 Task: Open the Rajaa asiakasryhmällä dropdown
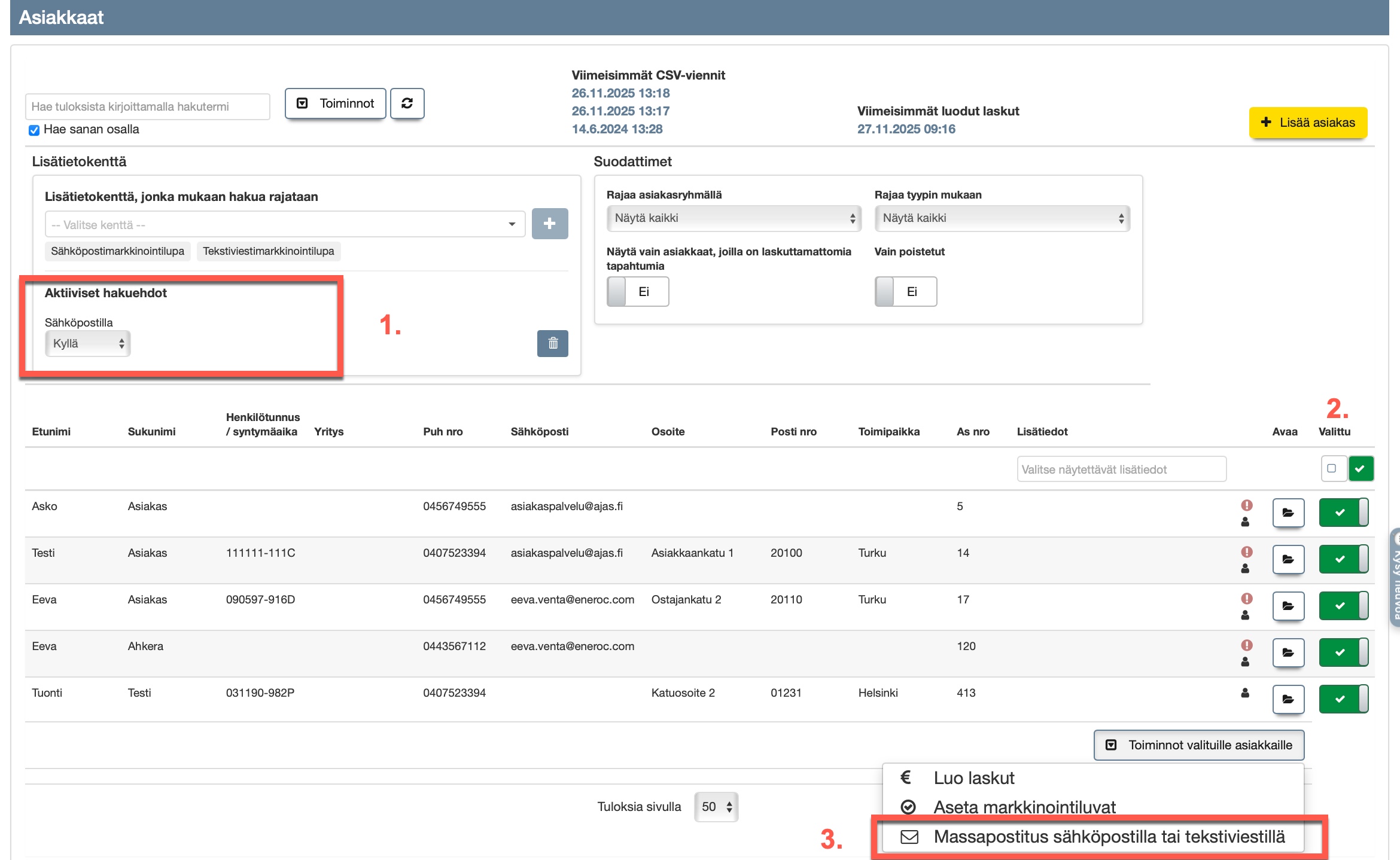click(x=733, y=218)
